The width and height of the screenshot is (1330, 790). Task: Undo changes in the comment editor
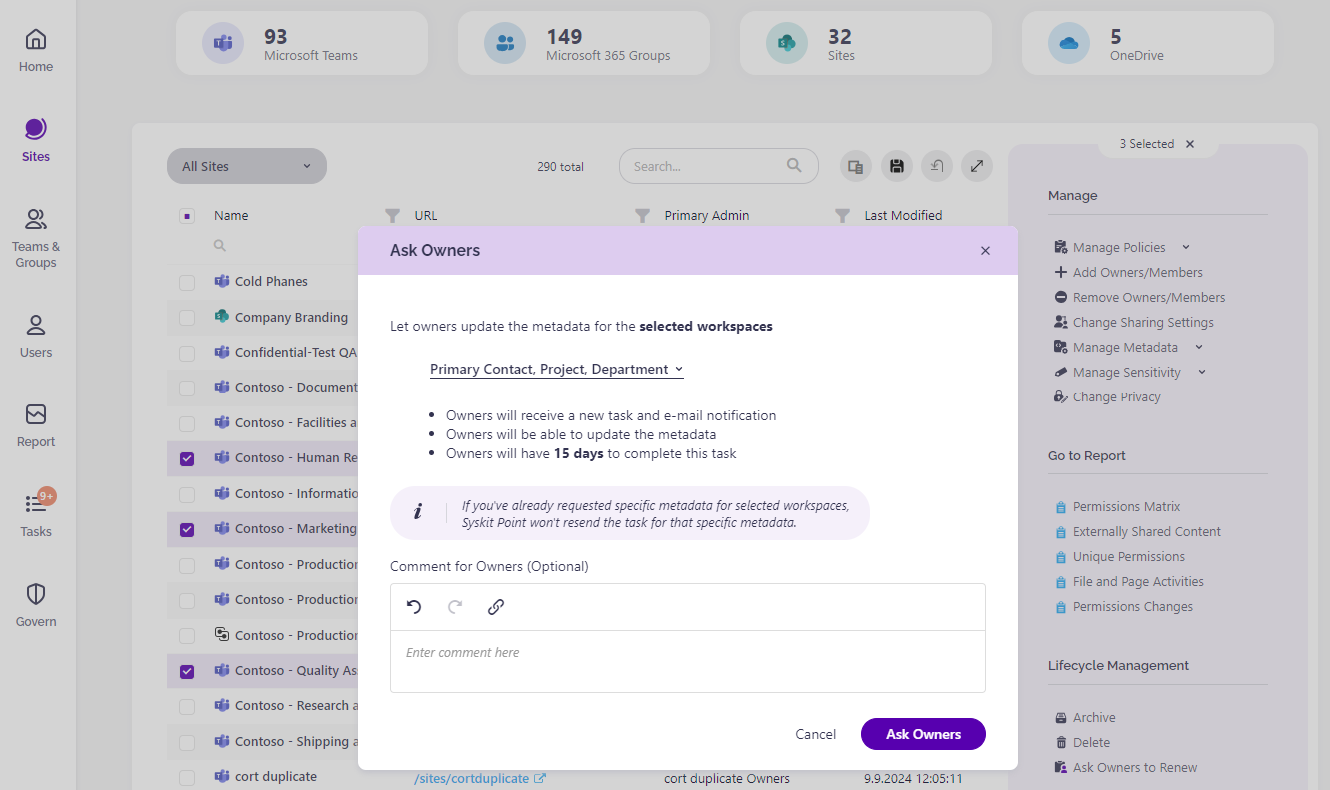click(414, 607)
